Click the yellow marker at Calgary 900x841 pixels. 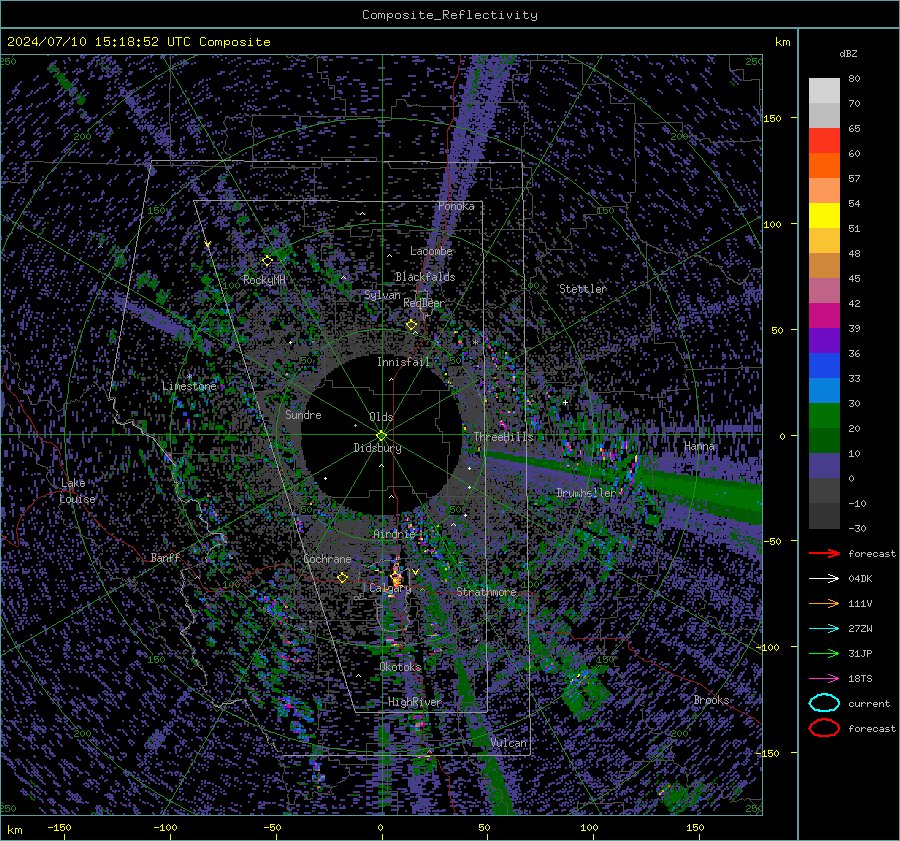coord(396,577)
